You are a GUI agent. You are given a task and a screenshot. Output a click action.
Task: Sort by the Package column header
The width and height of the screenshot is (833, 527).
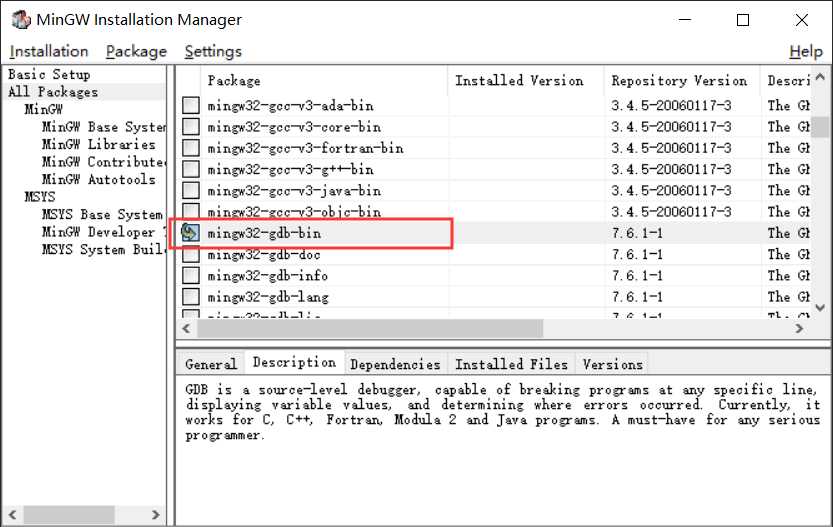click(x=324, y=81)
